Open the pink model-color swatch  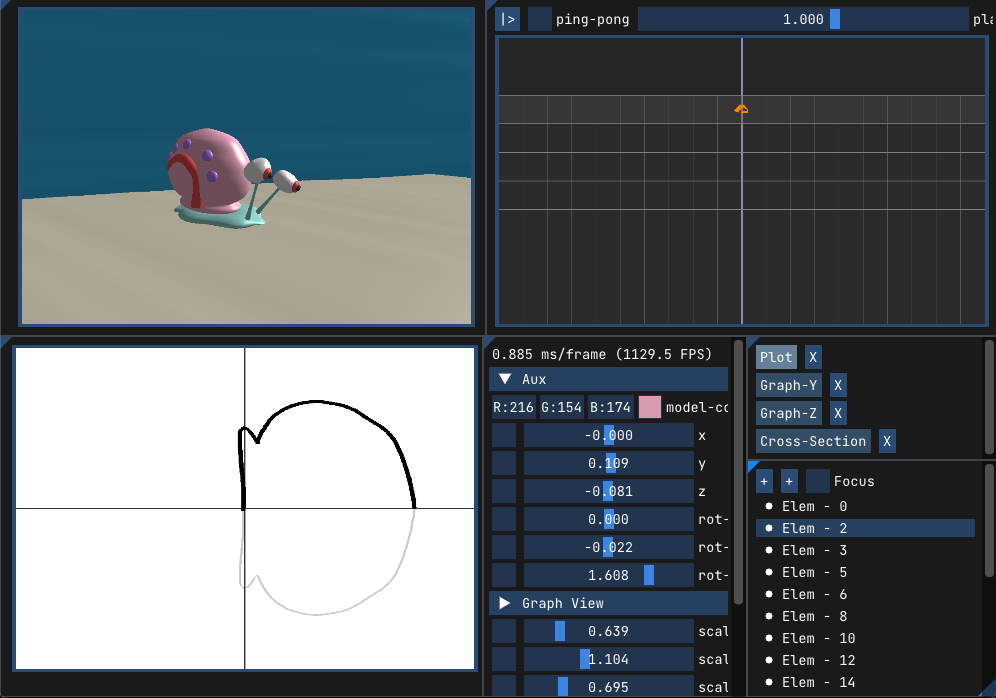[650, 407]
